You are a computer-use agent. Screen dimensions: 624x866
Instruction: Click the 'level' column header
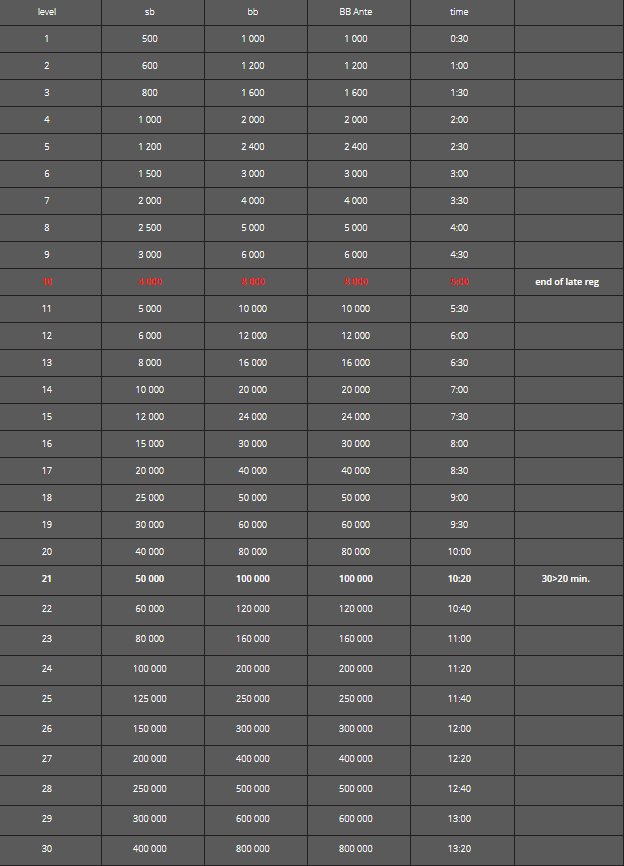(x=46, y=12)
